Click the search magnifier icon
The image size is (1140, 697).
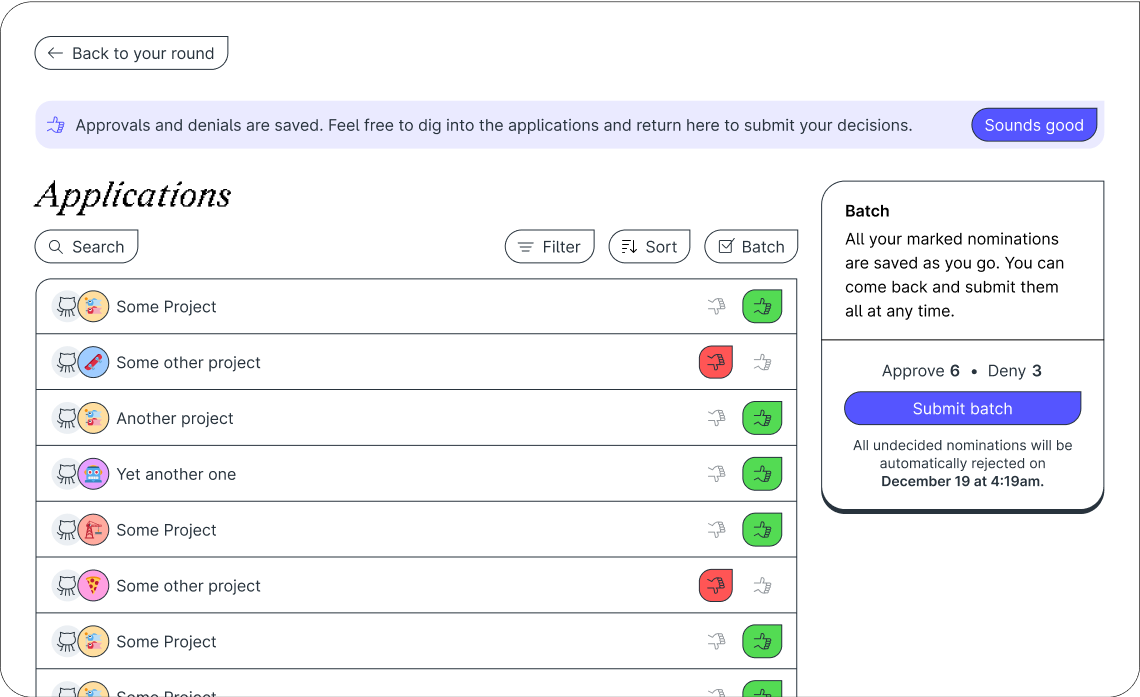(x=56, y=246)
